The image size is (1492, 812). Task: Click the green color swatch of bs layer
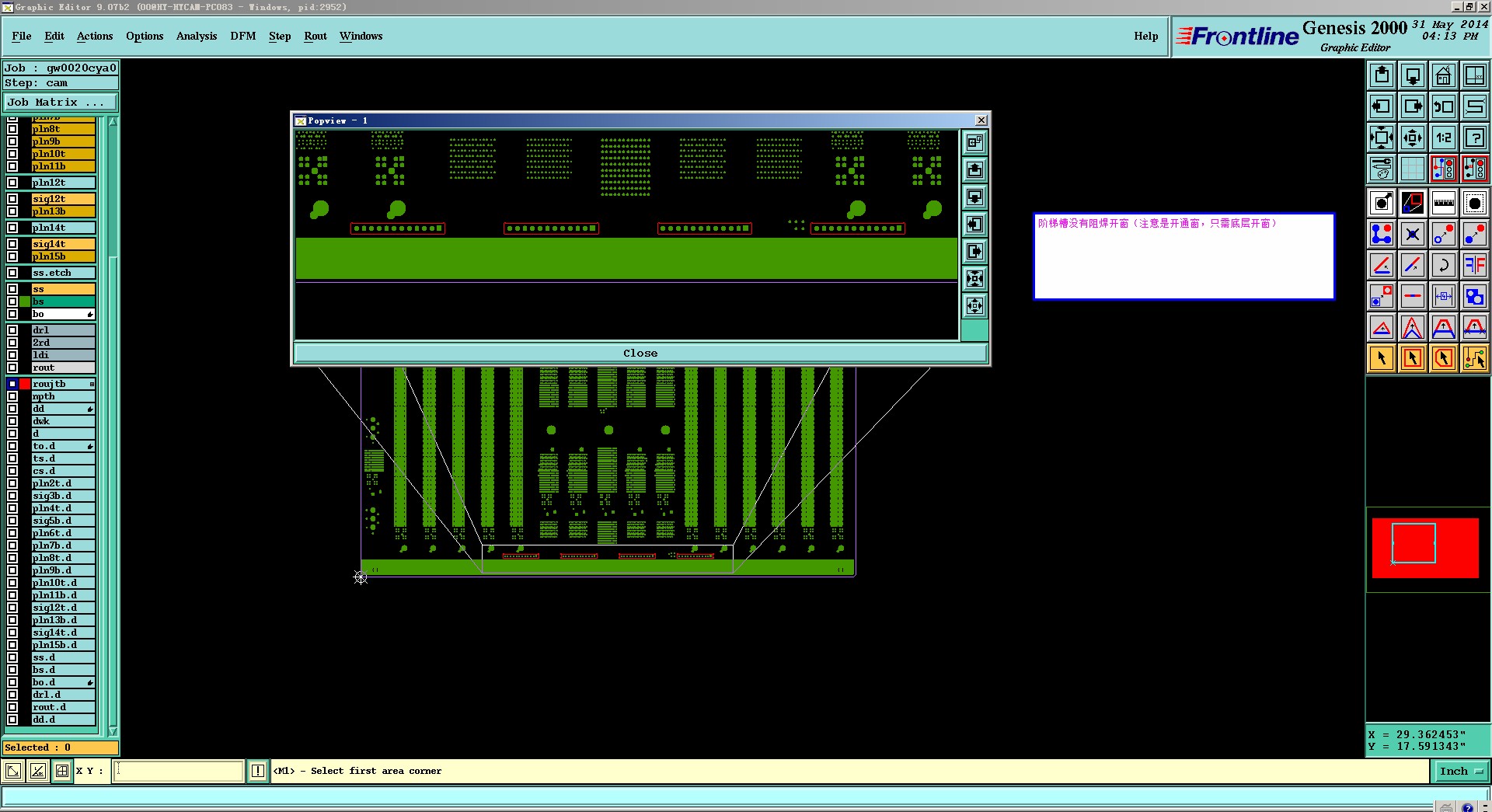pyautogui.click(x=25, y=301)
